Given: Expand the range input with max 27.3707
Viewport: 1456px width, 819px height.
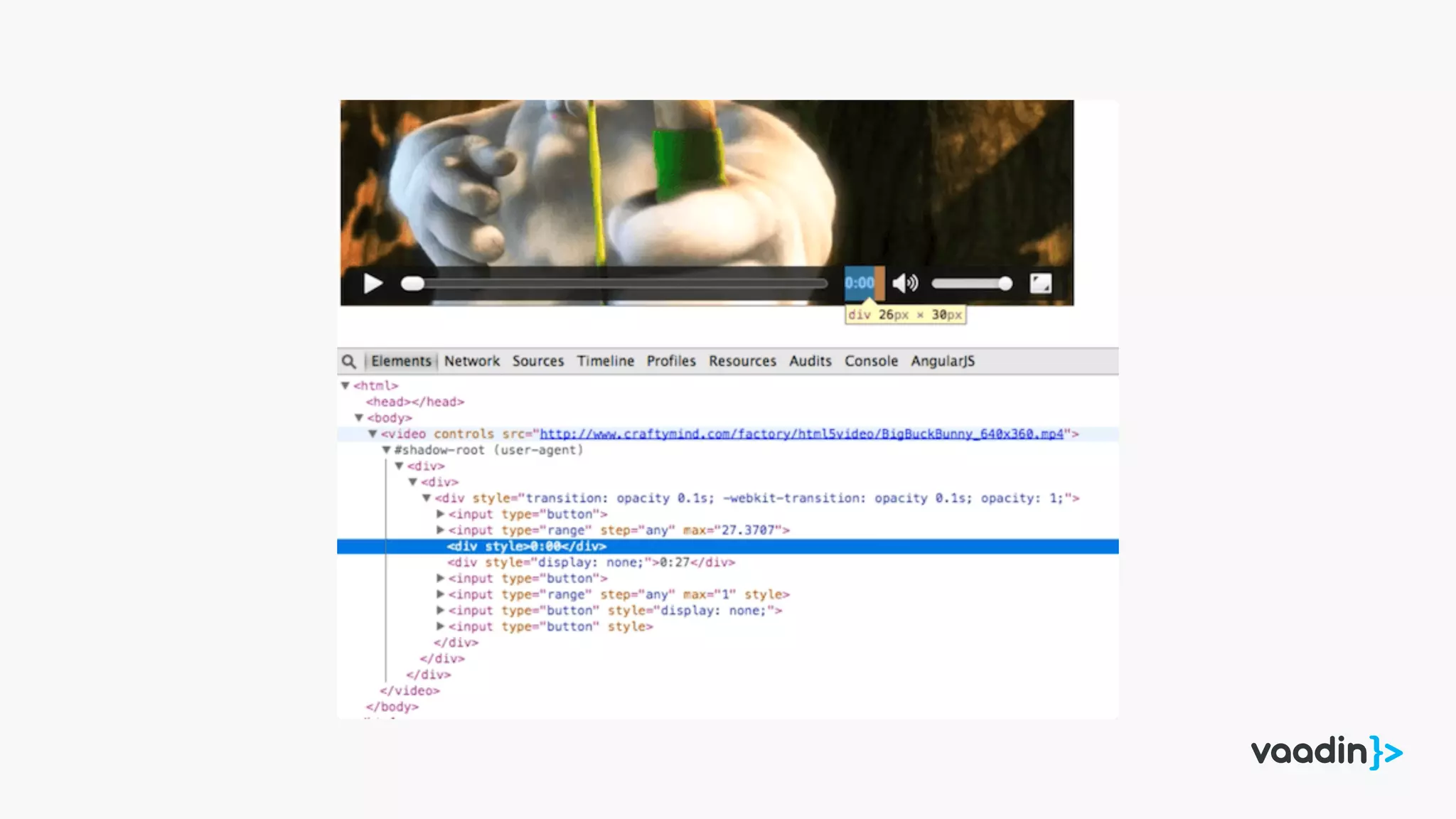Looking at the screenshot, I should point(440,530).
